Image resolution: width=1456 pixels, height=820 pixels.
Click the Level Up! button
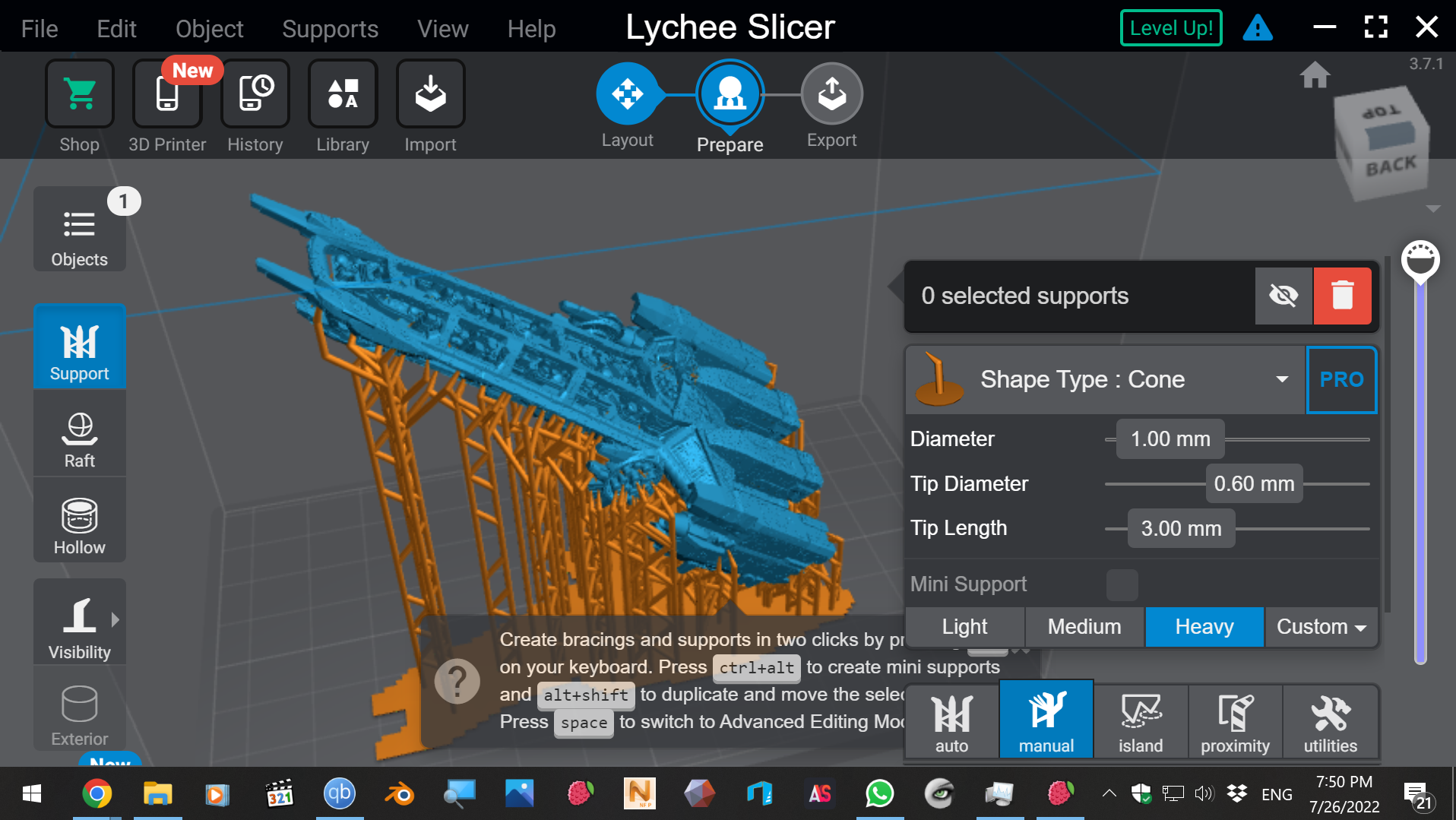pos(1171,28)
